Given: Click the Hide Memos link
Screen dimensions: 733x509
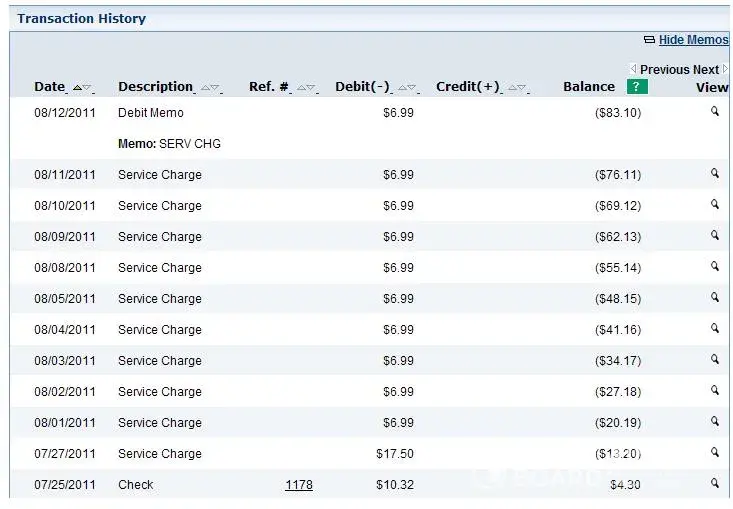Looking at the screenshot, I should 693,40.
